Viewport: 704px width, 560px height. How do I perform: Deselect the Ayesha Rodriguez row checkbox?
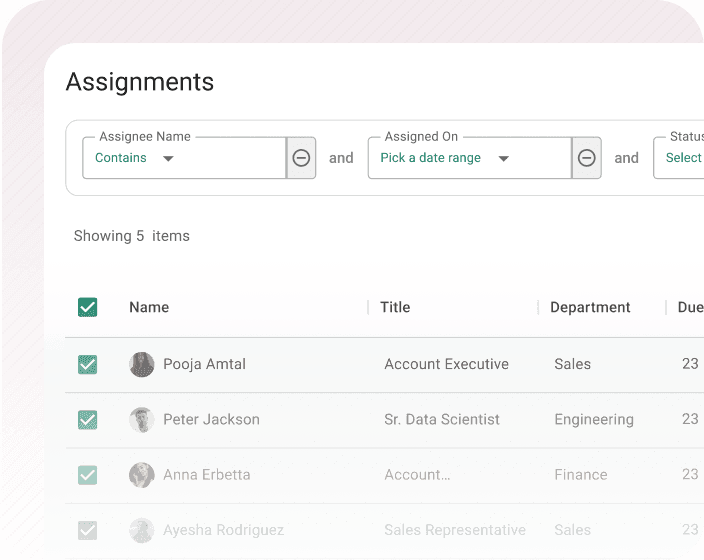click(88, 530)
